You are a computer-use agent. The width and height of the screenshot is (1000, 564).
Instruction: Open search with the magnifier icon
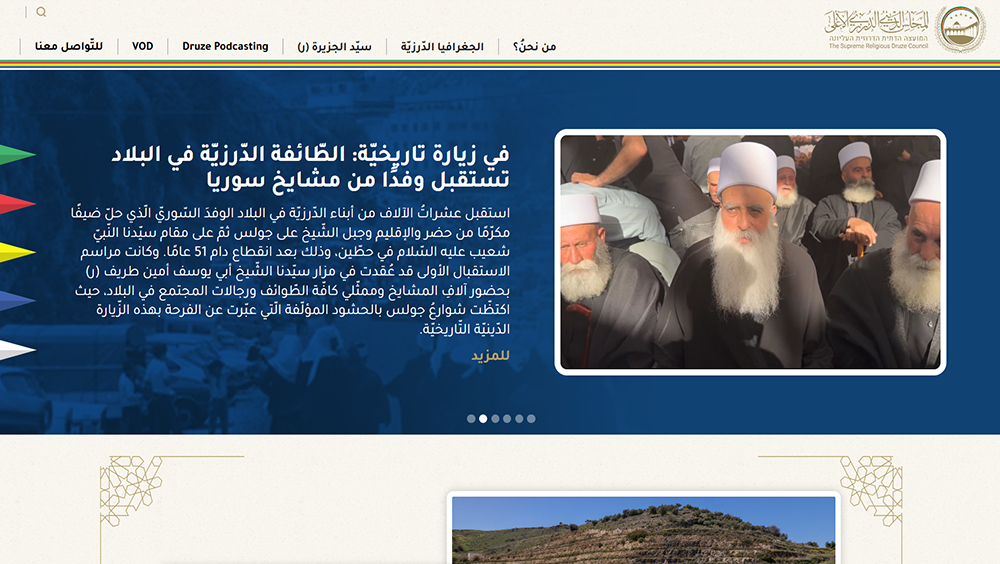point(41,12)
